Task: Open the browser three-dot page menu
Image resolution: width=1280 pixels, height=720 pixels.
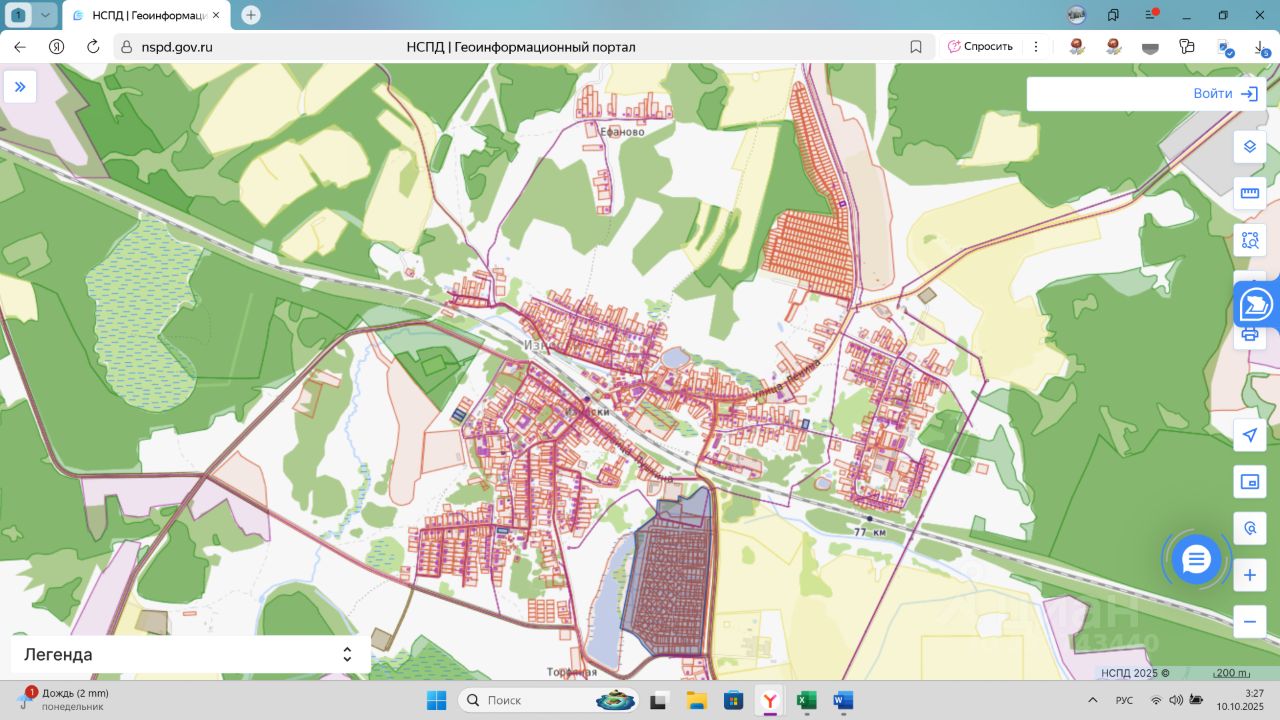Action: click(x=1036, y=47)
